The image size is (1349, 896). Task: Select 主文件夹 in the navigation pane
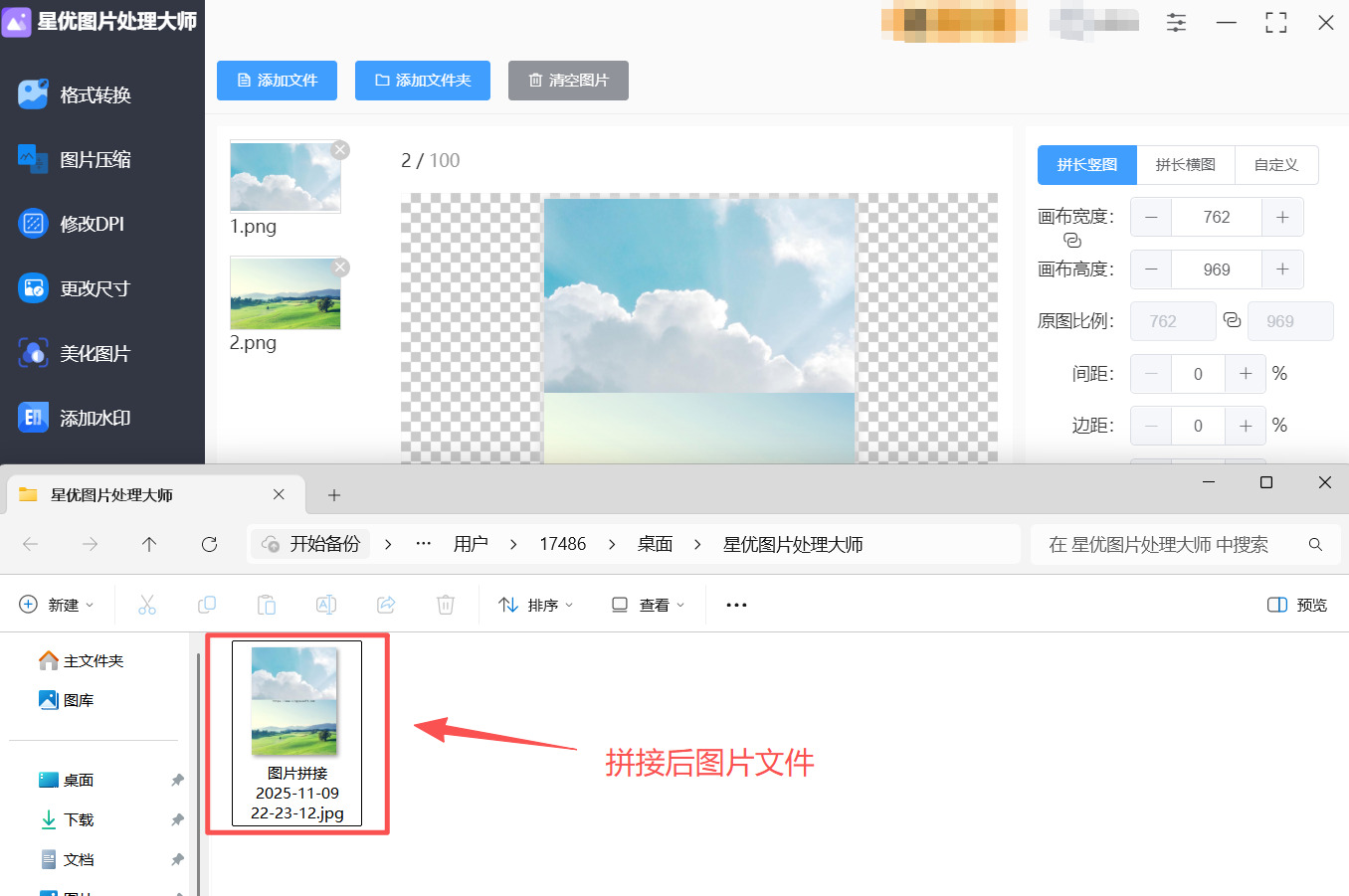pos(82,660)
